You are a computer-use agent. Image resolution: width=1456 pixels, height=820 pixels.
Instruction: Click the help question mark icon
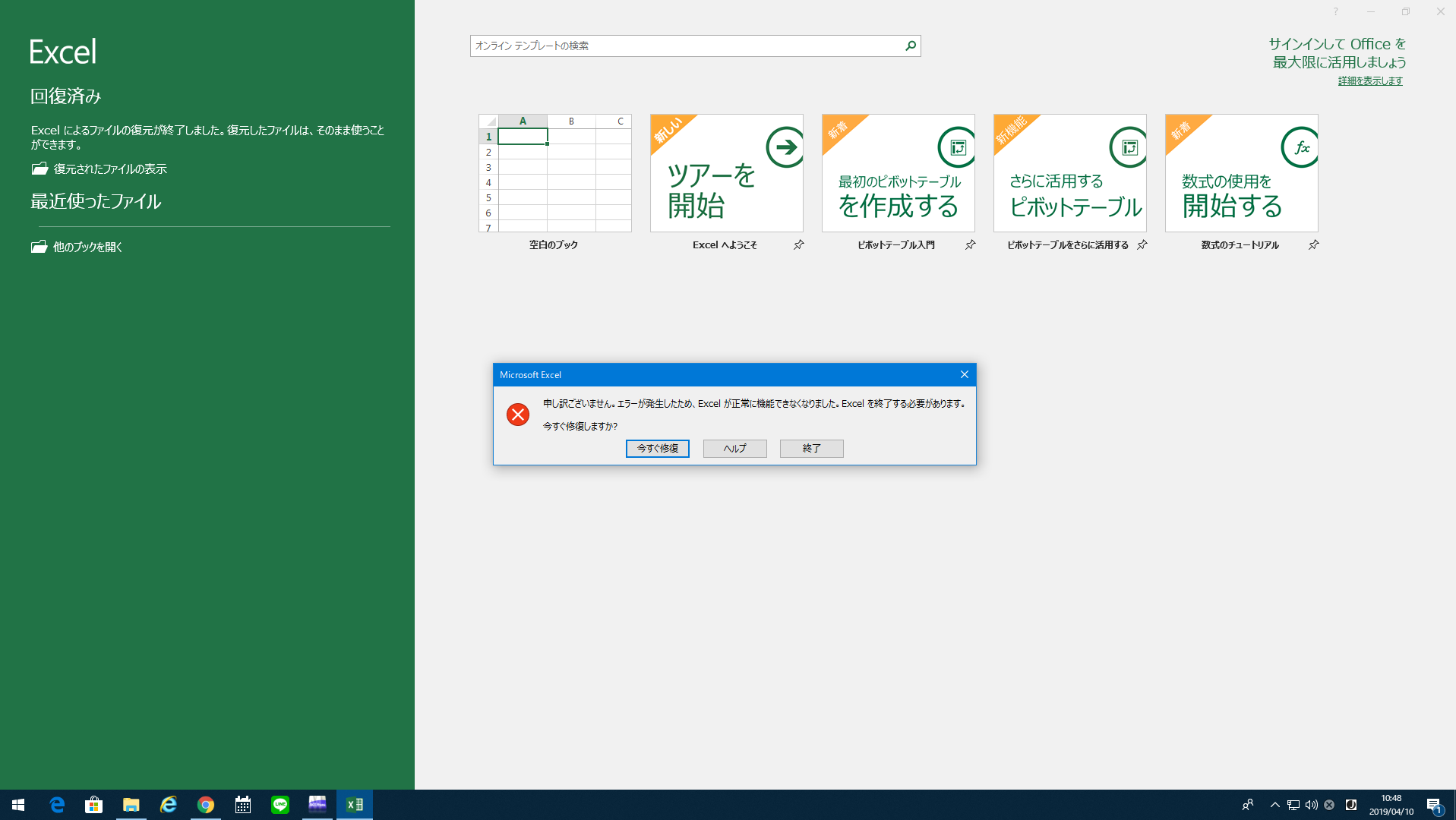[x=1335, y=11]
